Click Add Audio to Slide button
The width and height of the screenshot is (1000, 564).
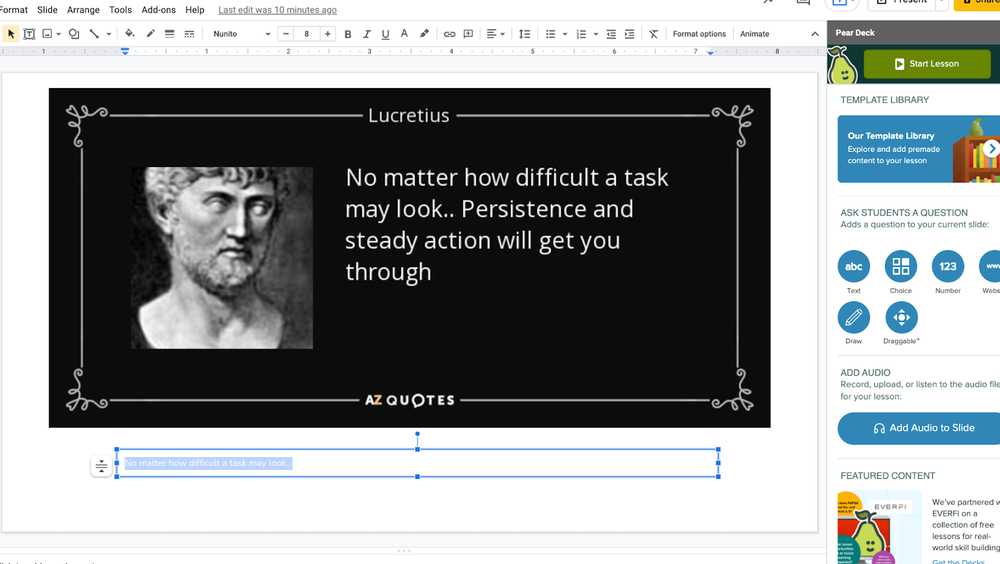[922, 428]
